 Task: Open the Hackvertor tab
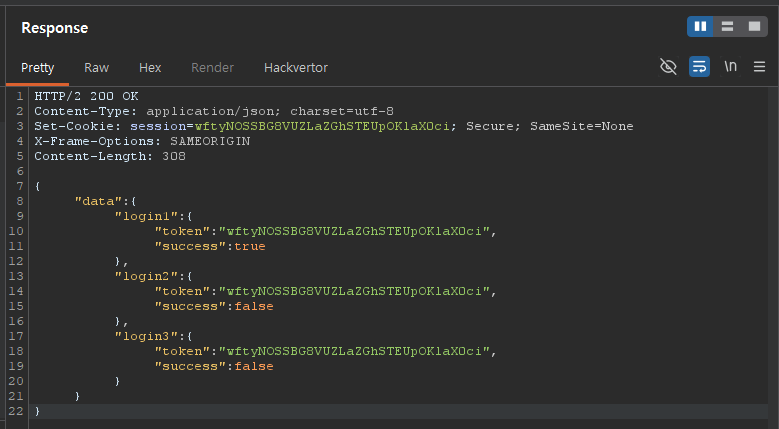(295, 68)
